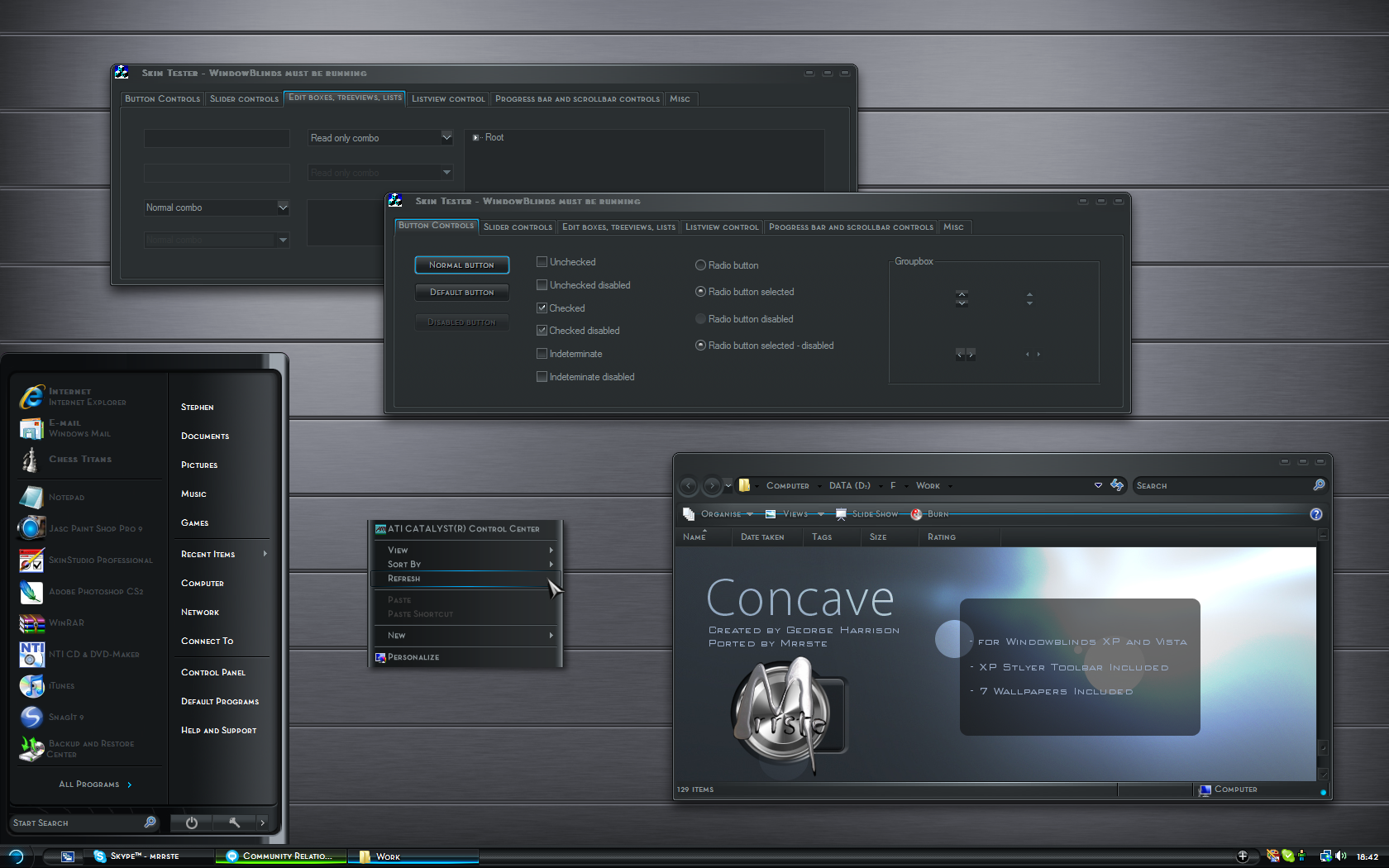Open the Views dropdown in Explorer

(x=795, y=514)
